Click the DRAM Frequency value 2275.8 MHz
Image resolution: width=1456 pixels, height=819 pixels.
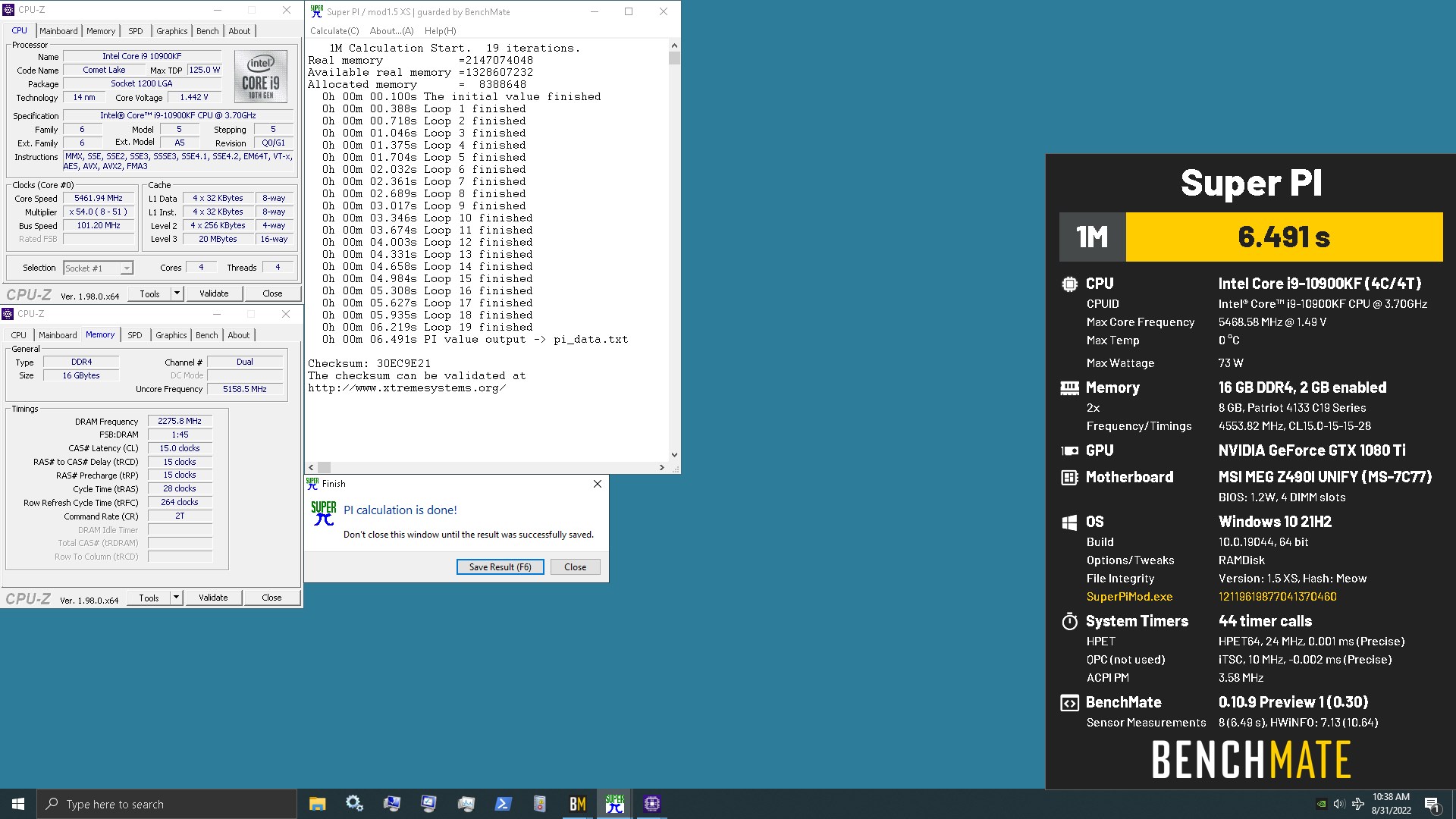tap(180, 421)
